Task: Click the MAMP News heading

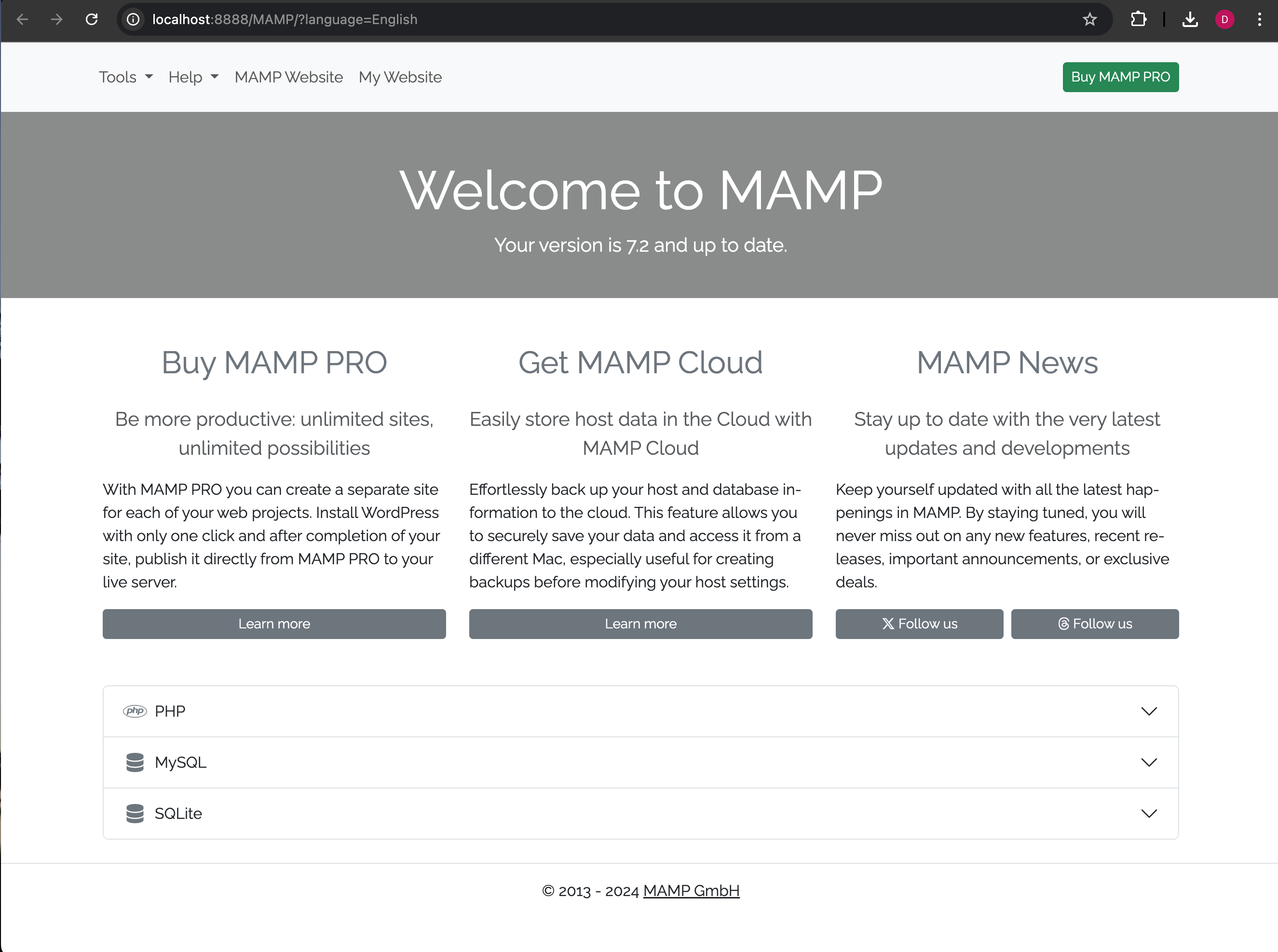Action: (1007, 363)
